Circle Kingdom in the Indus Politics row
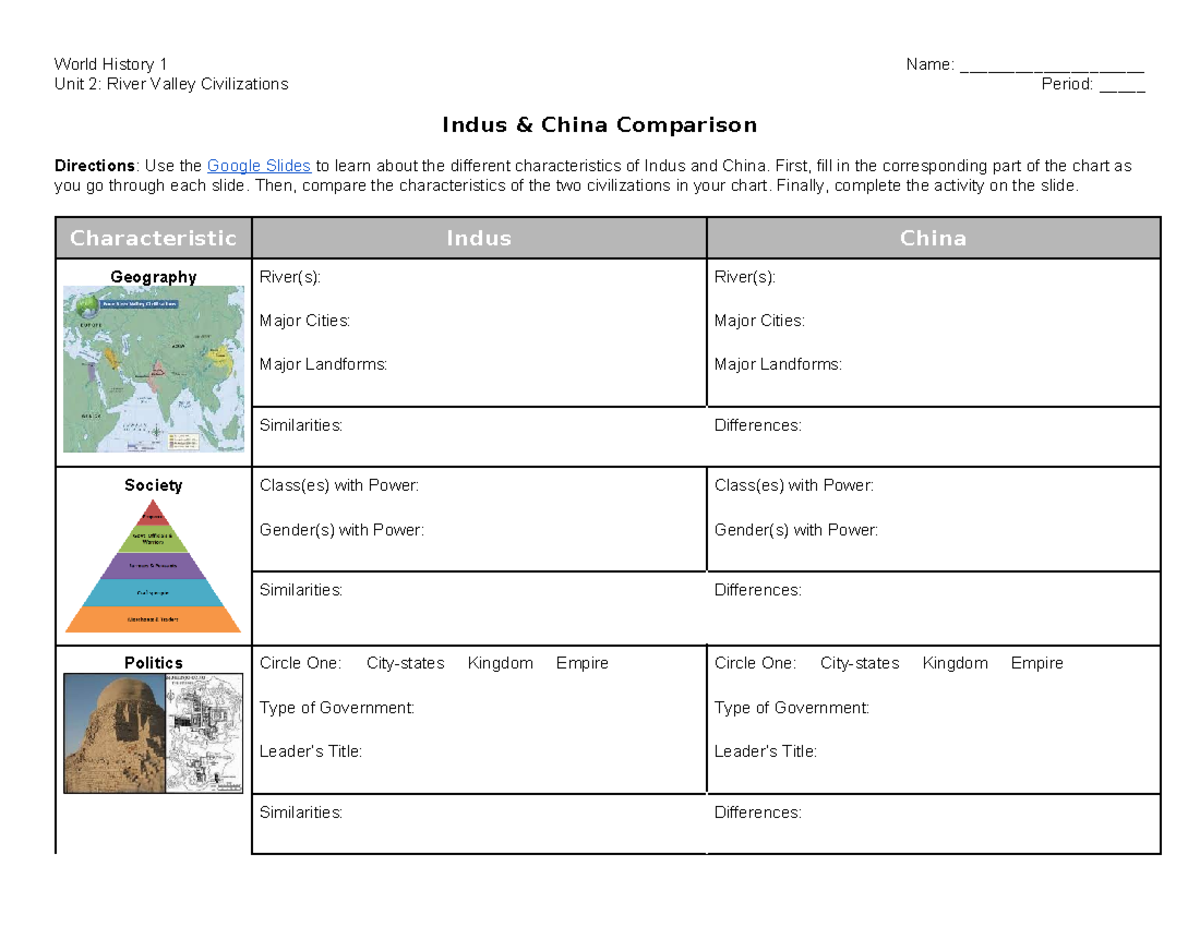The width and height of the screenshot is (1200, 927). 501,663
